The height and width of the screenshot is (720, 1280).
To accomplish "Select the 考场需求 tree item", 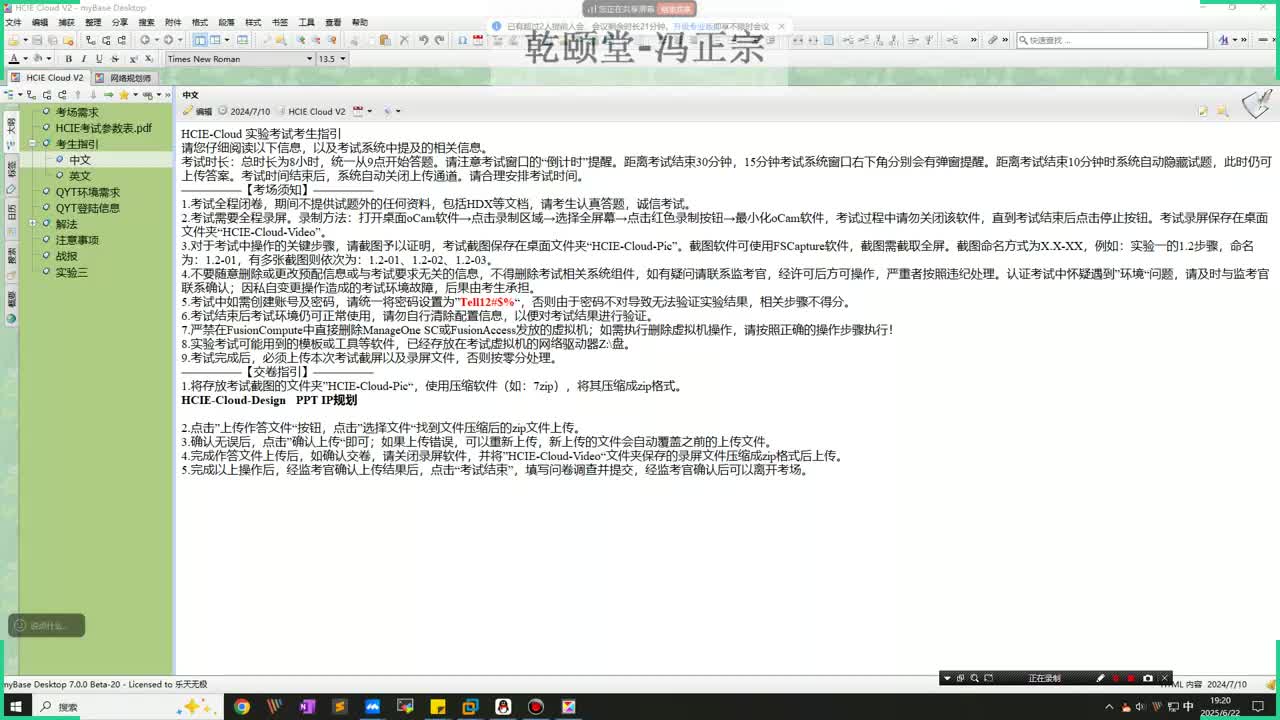I will [x=76, y=112].
